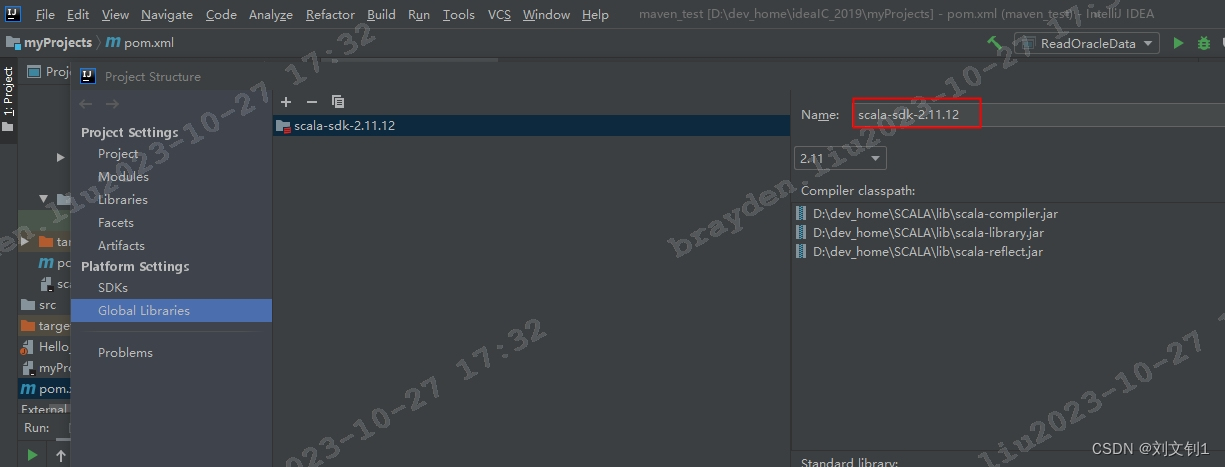The image size is (1225, 467).
Task: Open the Build menu
Action: point(381,15)
